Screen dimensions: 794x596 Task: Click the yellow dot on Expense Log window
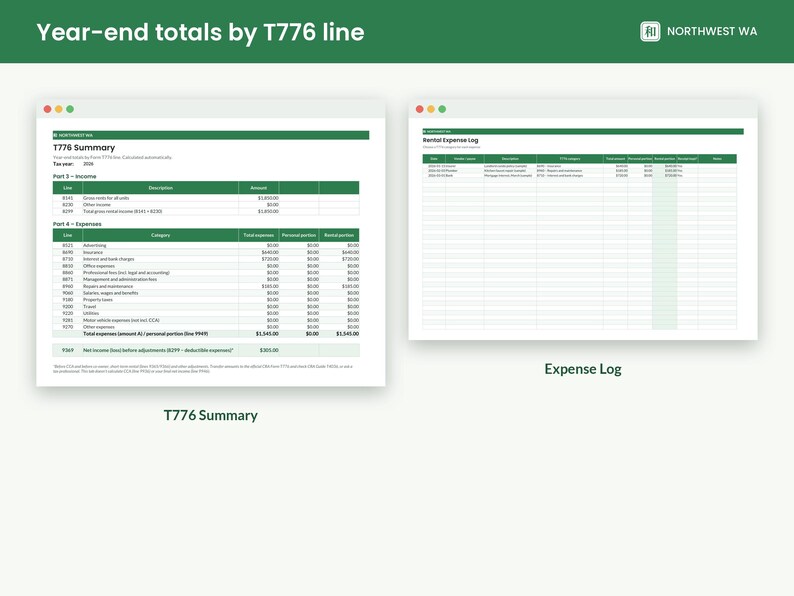pos(431,109)
